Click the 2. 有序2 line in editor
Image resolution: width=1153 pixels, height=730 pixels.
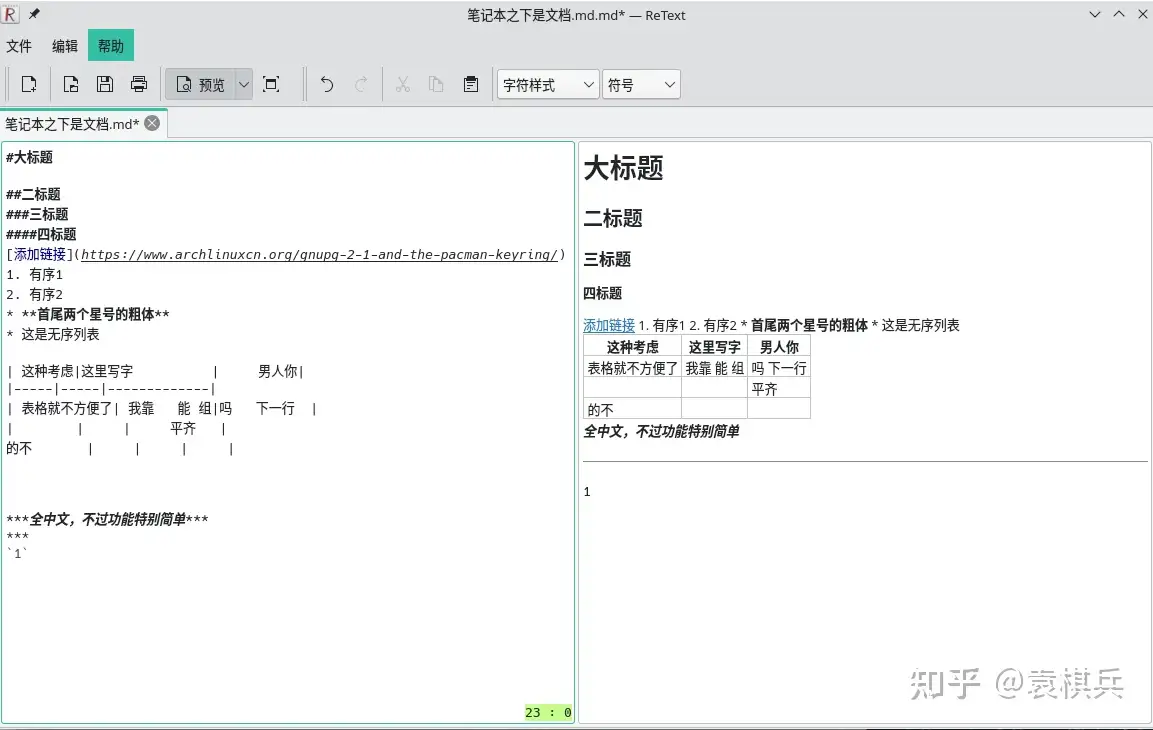(35, 294)
